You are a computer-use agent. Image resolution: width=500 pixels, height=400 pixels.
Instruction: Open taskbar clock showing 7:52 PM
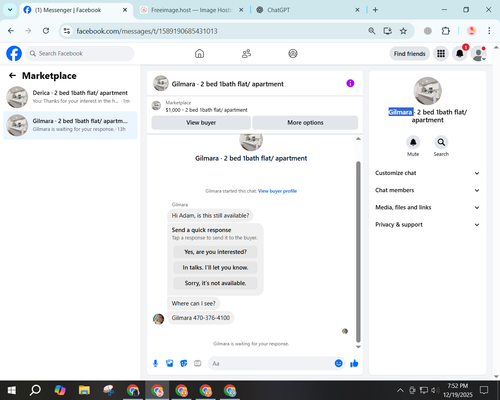point(458,390)
